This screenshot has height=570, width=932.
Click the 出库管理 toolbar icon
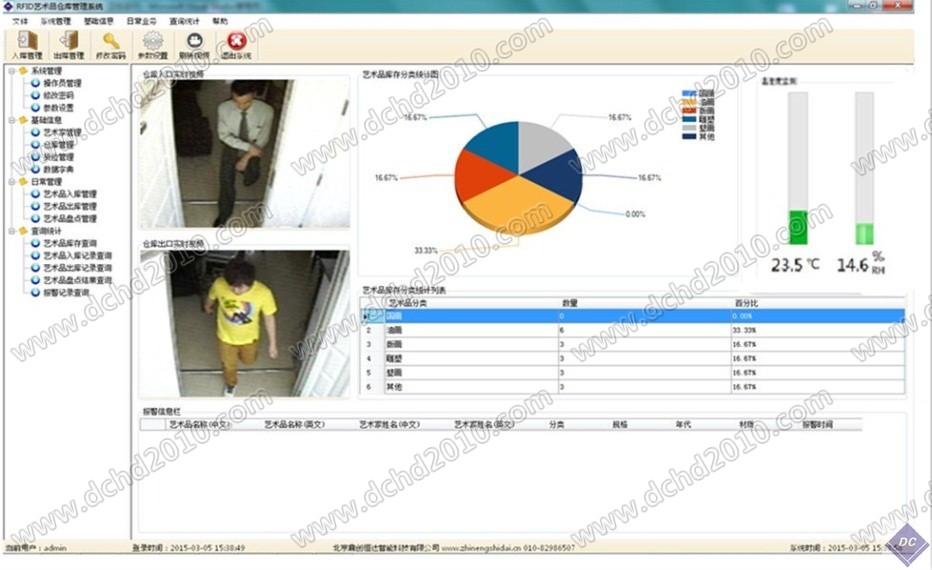67,45
